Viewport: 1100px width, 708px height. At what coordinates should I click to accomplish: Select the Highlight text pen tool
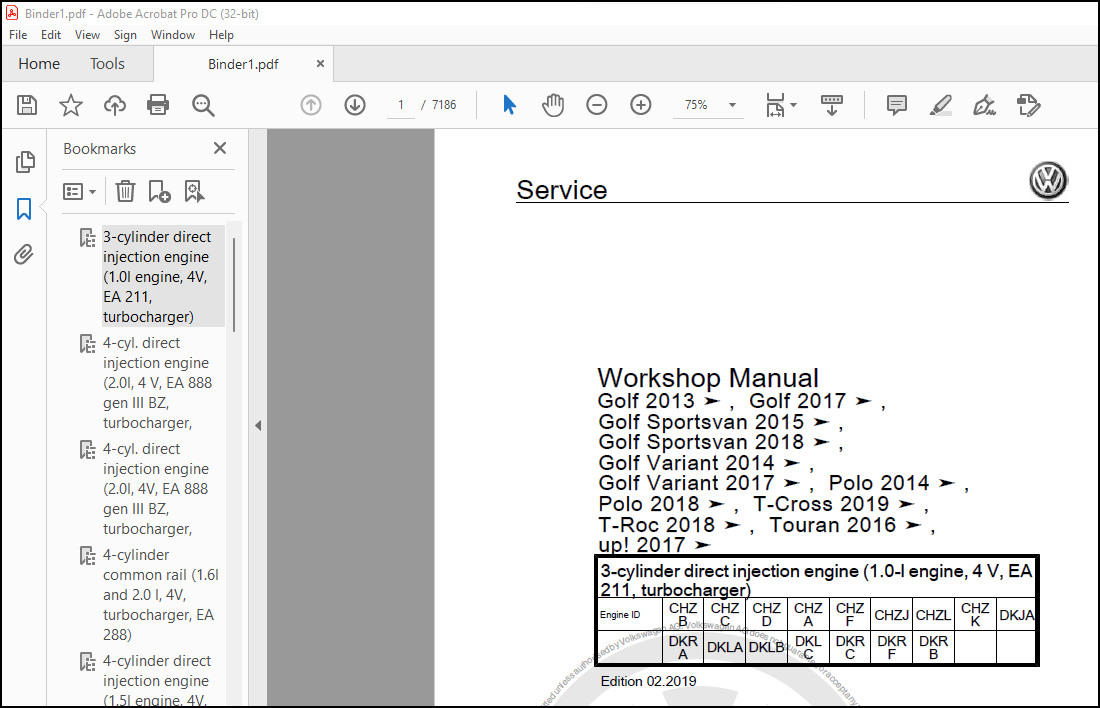940,105
